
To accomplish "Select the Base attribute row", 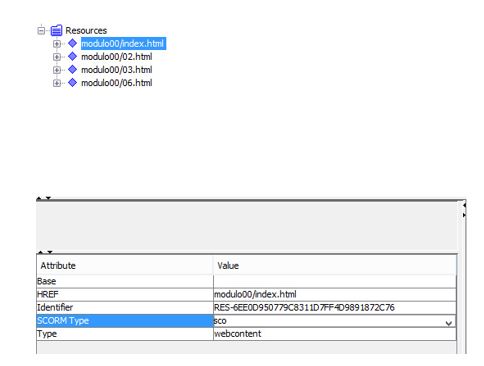I will tap(125, 281).
